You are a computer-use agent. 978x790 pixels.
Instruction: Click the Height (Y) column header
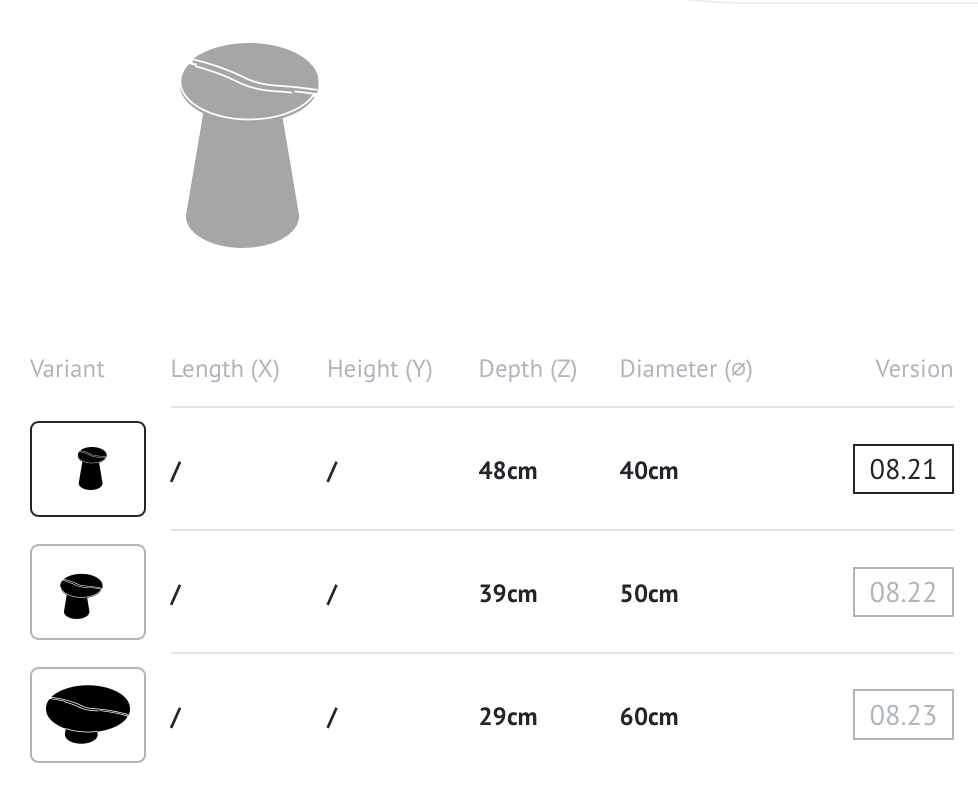(x=380, y=369)
